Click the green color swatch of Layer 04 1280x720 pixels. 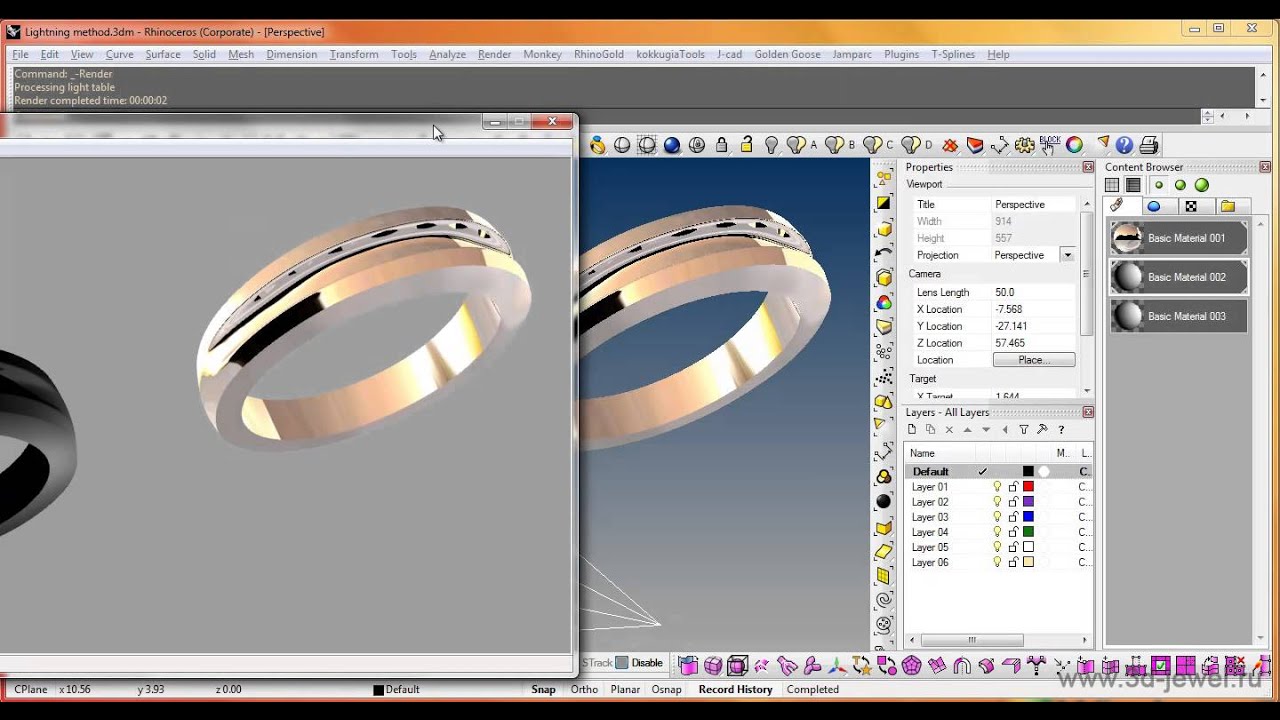click(1028, 532)
